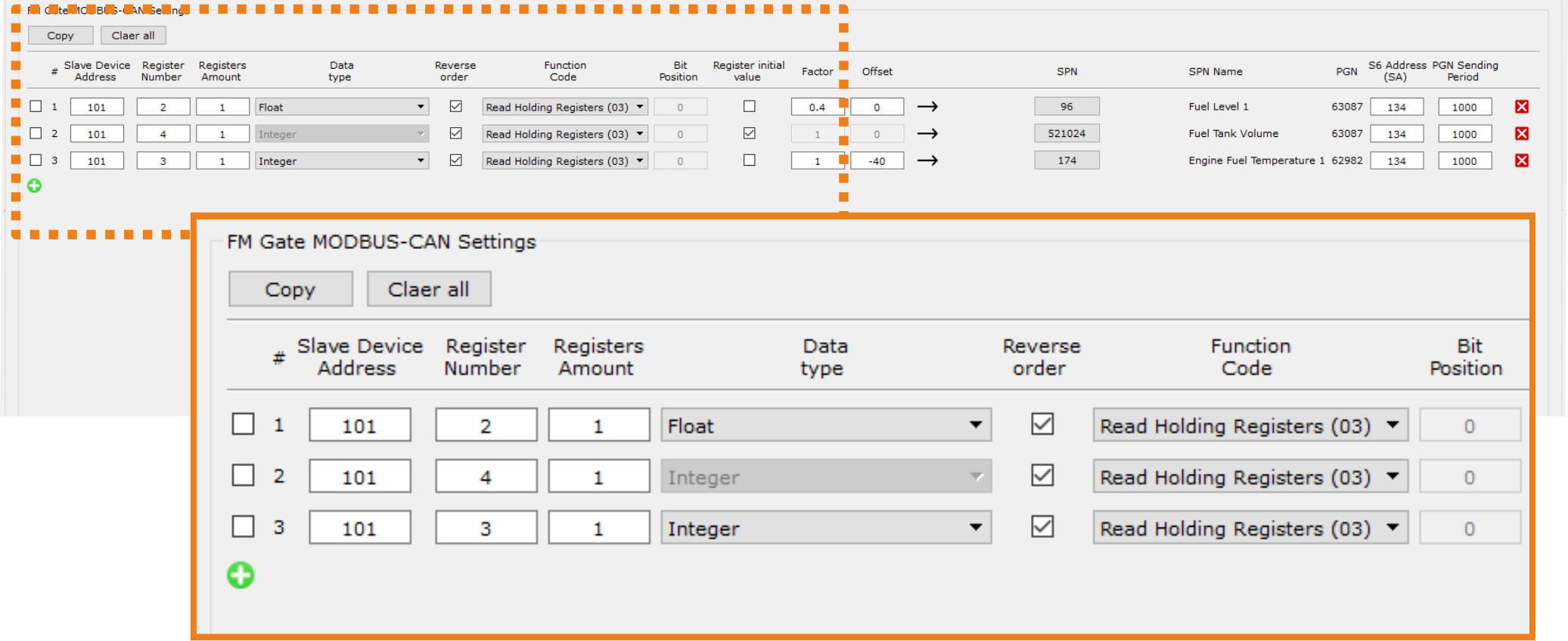Edit Register Number 2 in top row 1
Screen dimensions: 1568x641
coord(163,107)
